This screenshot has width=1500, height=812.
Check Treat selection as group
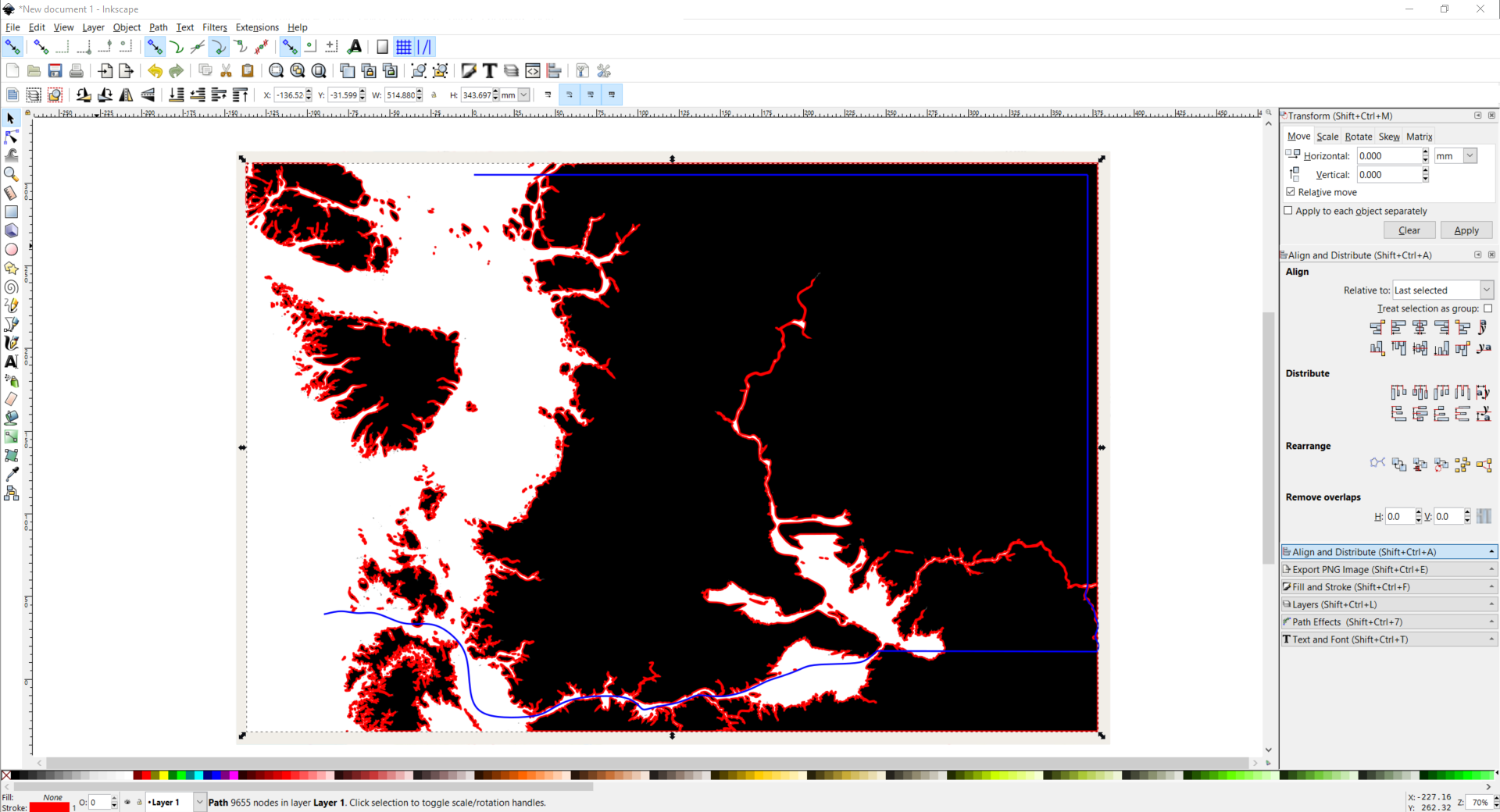[1488, 308]
